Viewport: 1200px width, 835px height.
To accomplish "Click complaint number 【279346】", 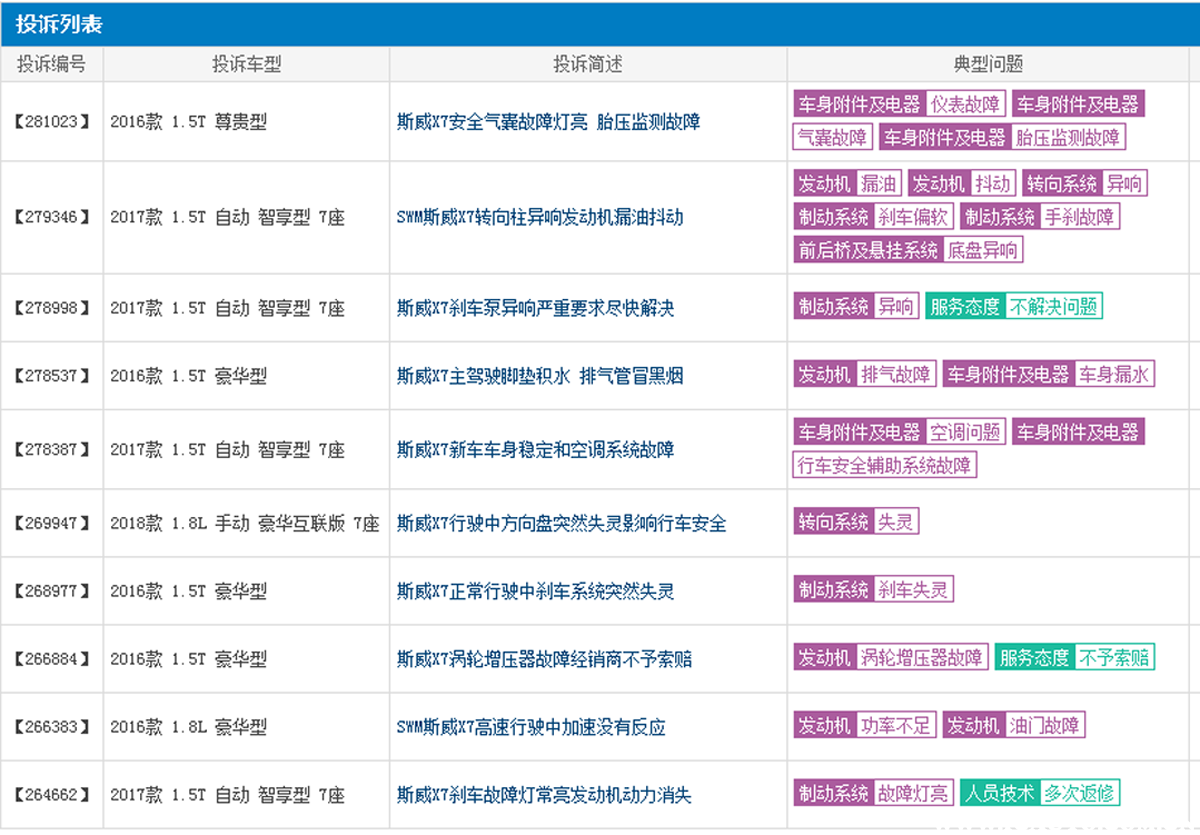I will pos(52,217).
